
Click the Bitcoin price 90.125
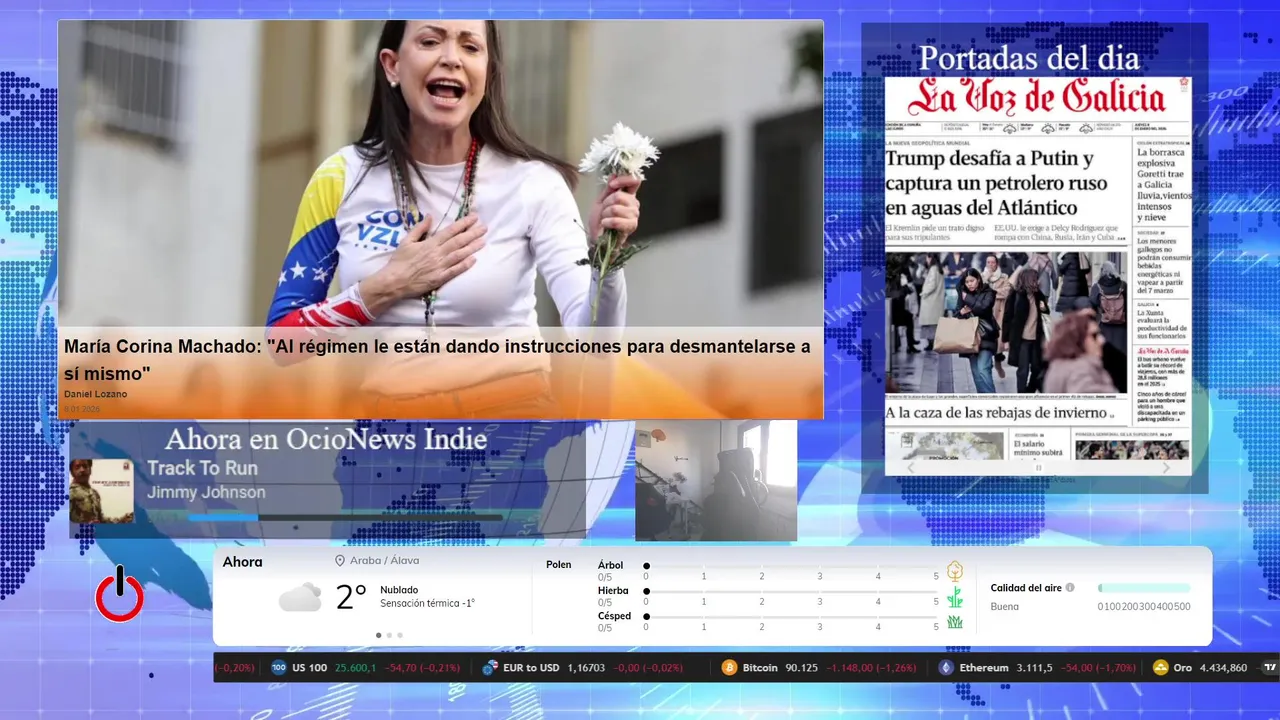point(802,668)
